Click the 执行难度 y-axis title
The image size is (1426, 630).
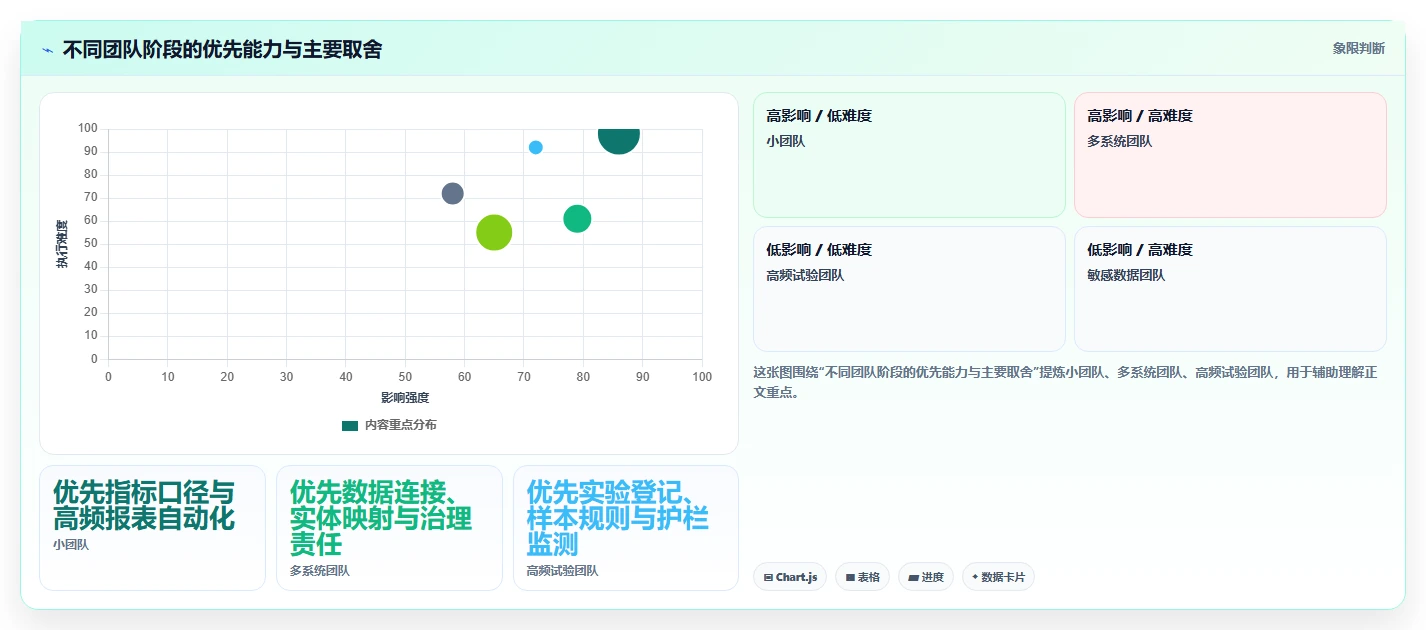tap(62, 244)
